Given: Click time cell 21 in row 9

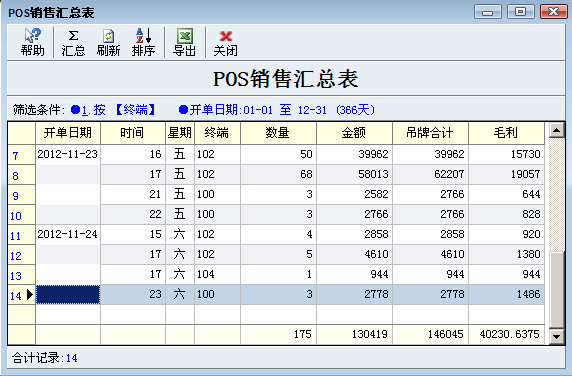Looking at the screenshot, I should (133, 194).
